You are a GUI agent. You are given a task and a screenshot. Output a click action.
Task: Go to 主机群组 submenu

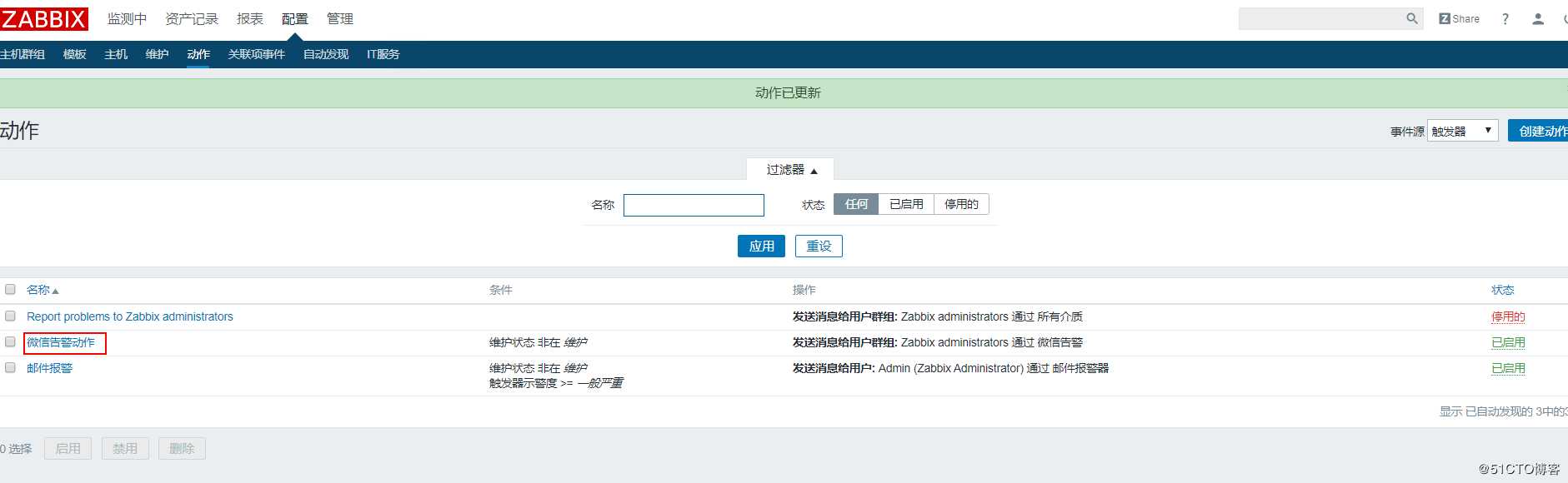(23, 54)
